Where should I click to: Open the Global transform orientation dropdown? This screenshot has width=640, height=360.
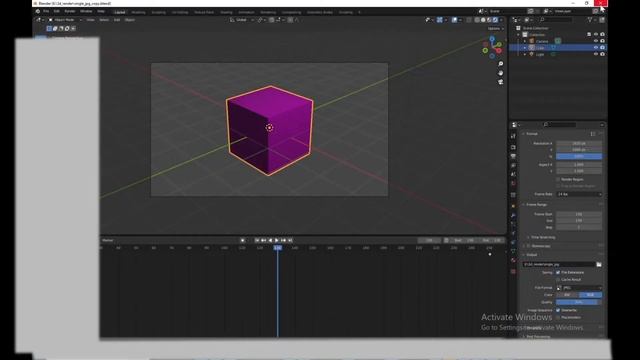pyautogui.click(x=242, y=20)
